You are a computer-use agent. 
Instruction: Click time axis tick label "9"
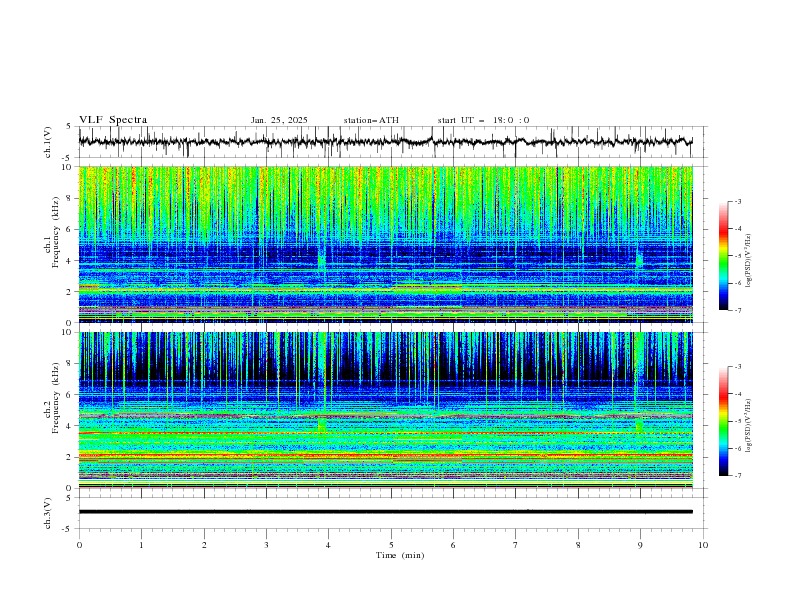[640, 545]
